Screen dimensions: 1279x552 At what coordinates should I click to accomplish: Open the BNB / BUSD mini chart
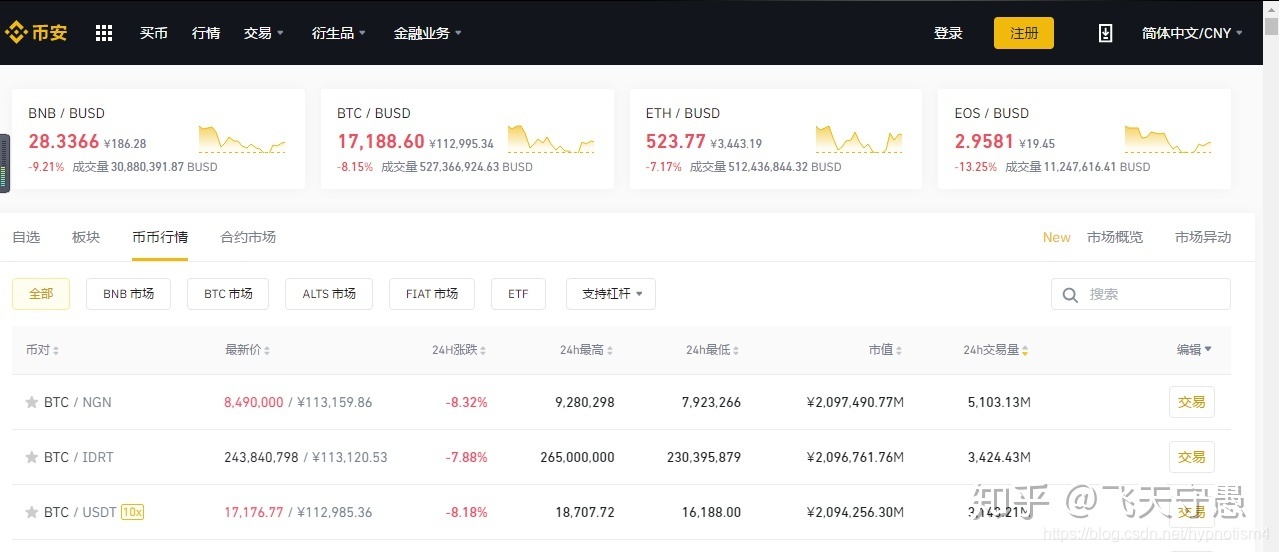pyautogui.click(x=242, y=139)
